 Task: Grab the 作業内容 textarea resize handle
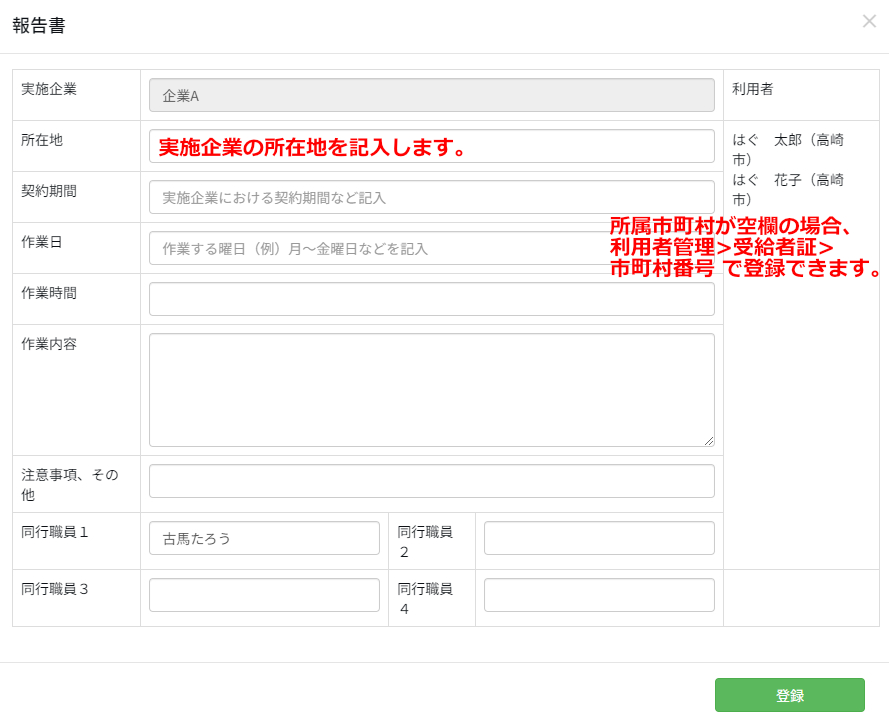point(709,441)
